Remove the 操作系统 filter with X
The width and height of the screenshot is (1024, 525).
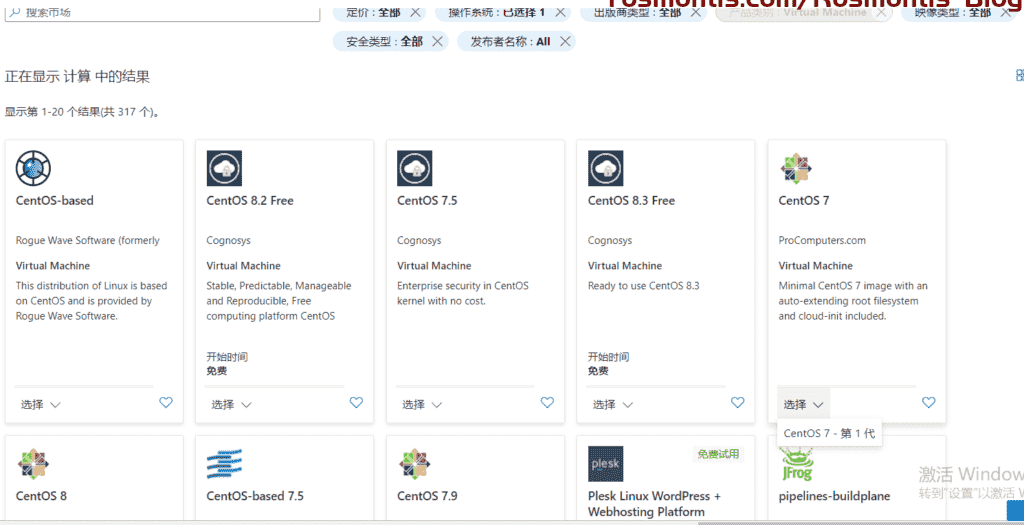coord(560,12)
